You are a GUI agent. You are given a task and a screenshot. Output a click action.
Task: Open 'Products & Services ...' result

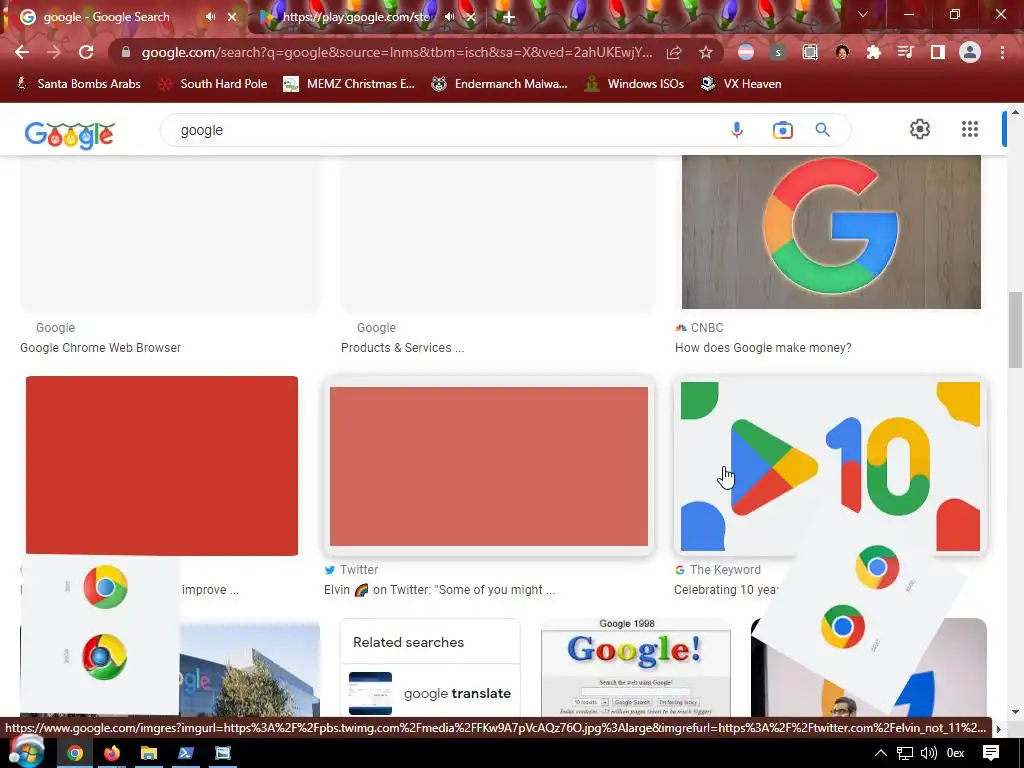(402, 348)
